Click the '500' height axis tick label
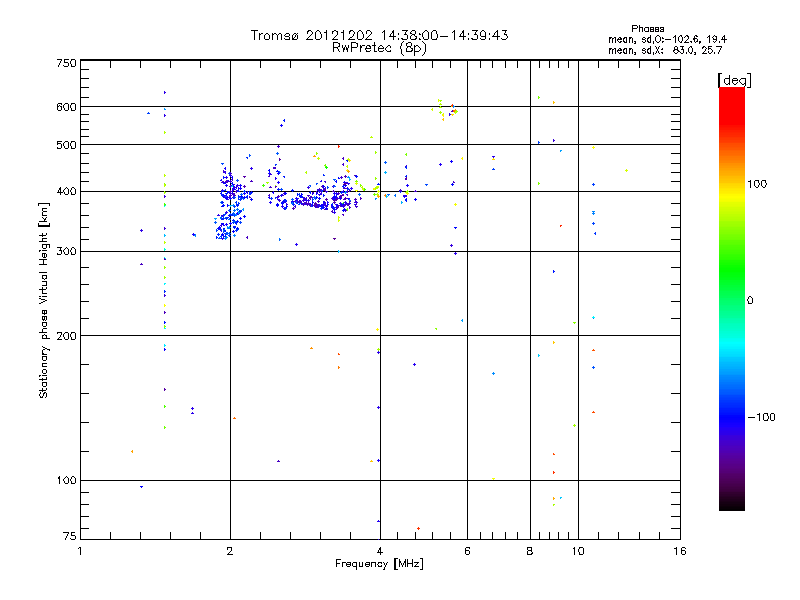This screenshot has height=600, width=800. (x=66, y=145)
